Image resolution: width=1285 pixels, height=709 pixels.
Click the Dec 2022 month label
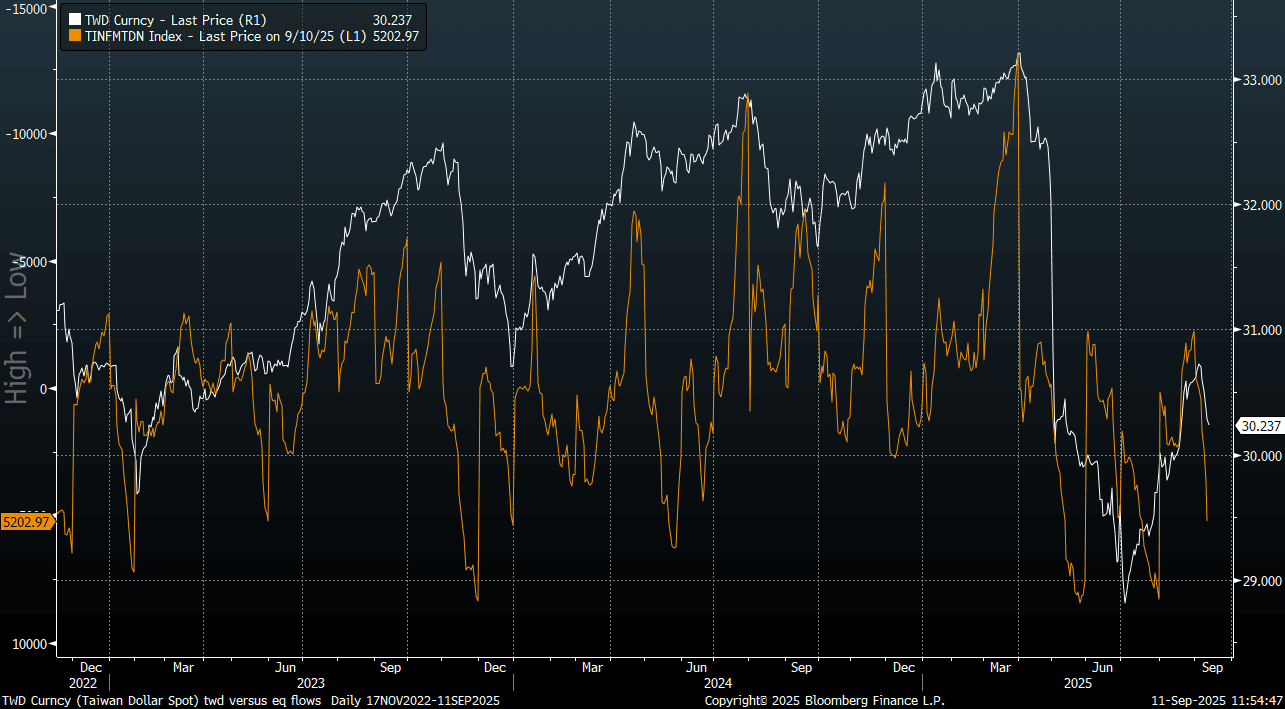tap(90, 666)
